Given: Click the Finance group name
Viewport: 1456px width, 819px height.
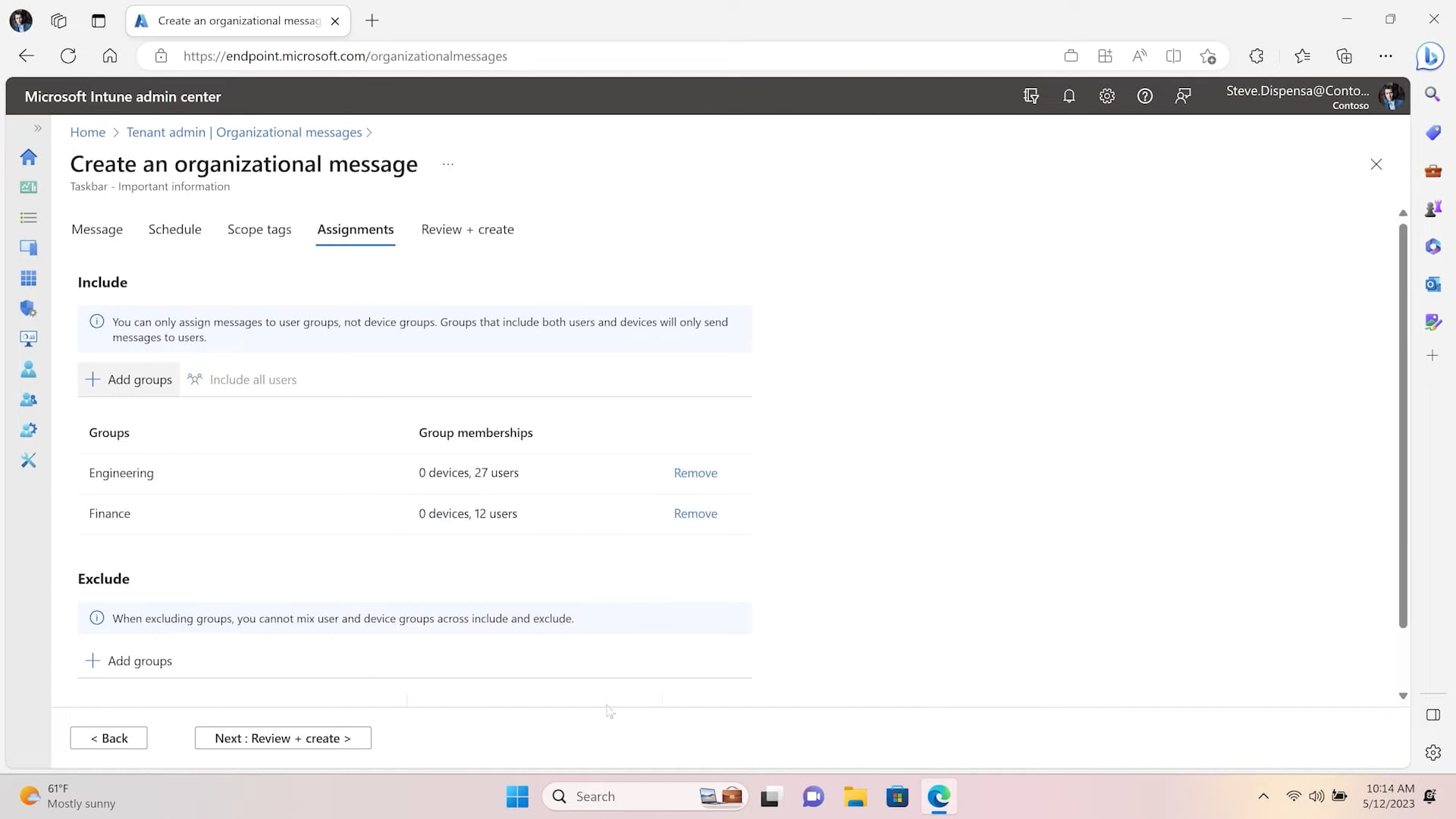Looking at the screenshot, I should click(x=110, y=513).
